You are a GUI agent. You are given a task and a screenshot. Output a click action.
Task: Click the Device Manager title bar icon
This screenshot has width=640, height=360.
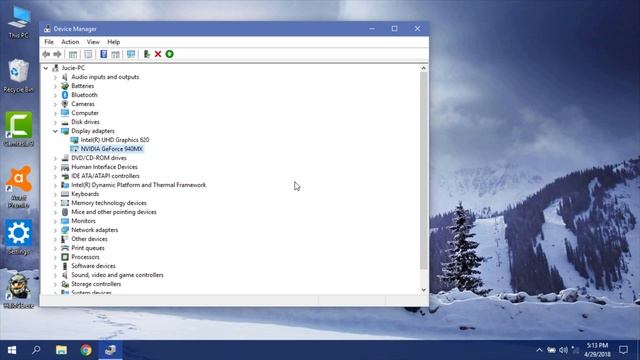point(47,29)
